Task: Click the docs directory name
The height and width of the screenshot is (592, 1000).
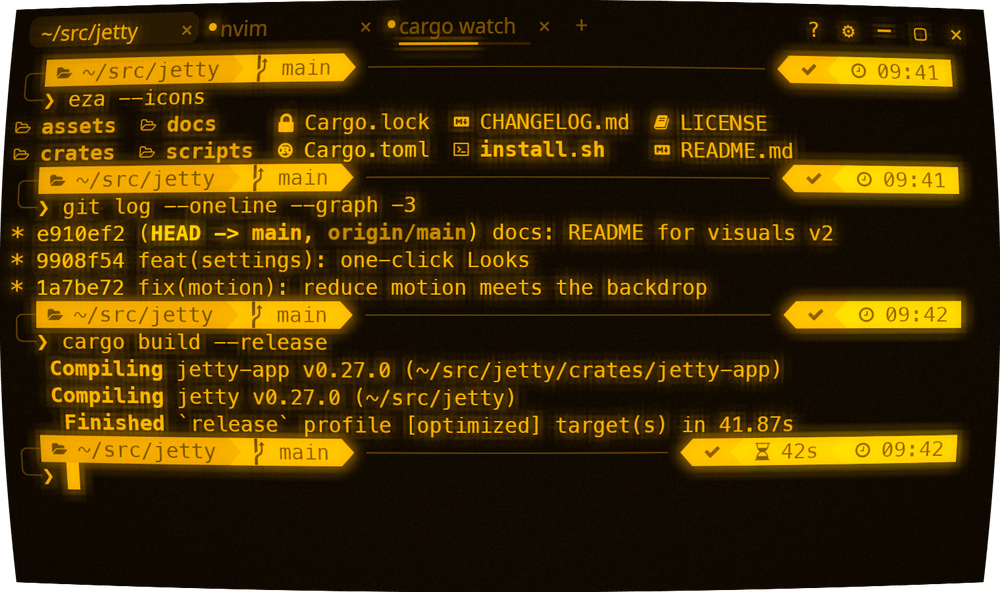Action: 191,124
